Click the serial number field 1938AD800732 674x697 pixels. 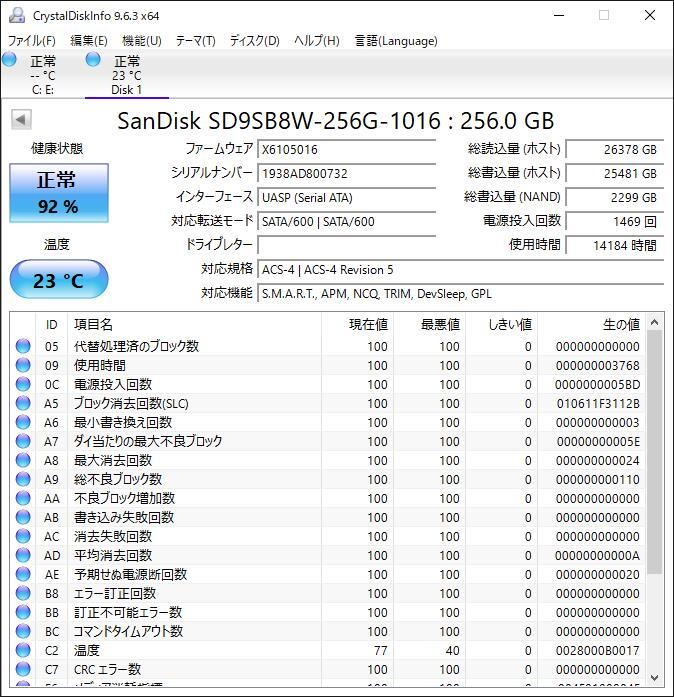347,173
